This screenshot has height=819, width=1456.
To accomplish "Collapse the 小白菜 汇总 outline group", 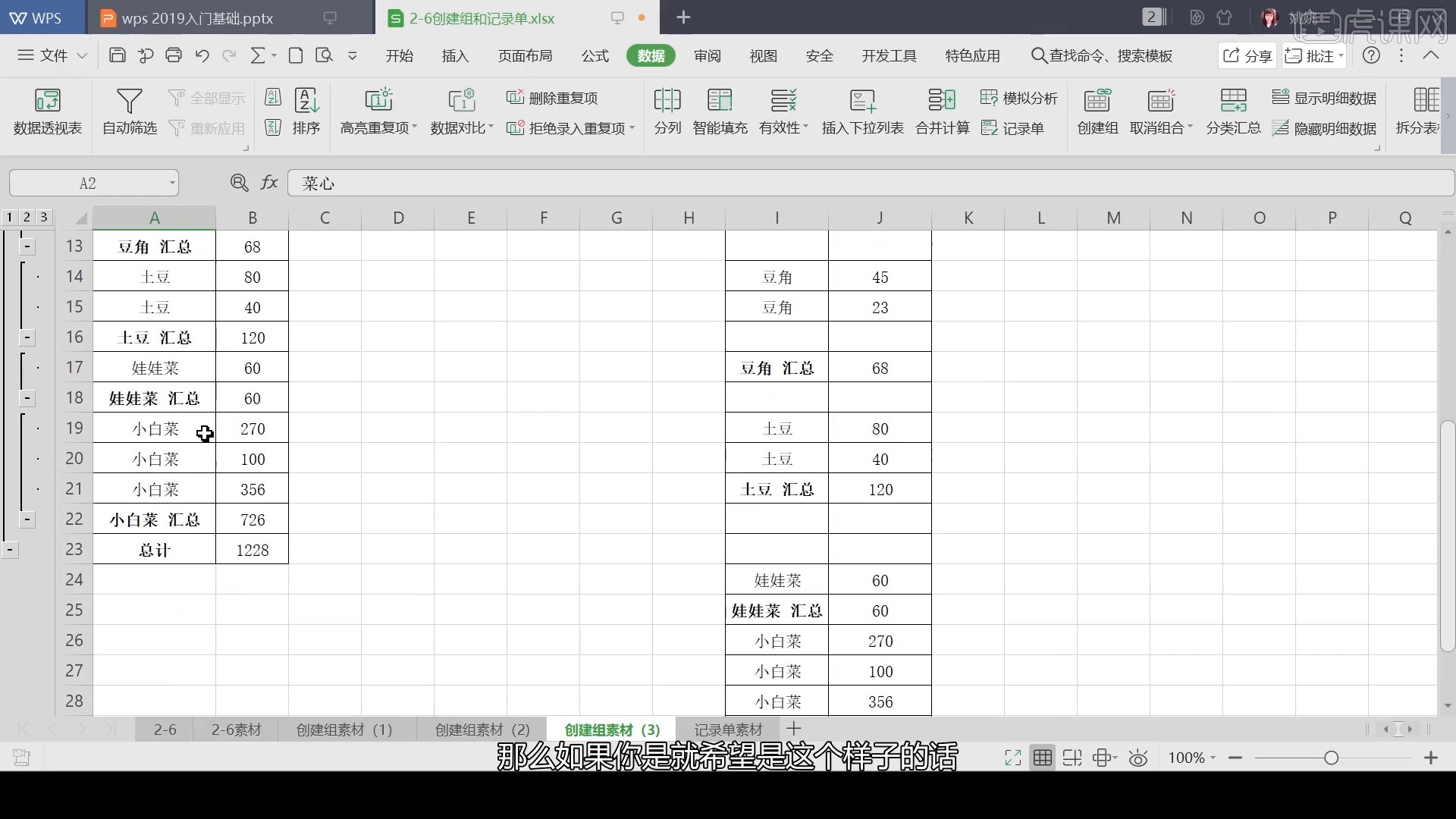I will click(x=26, y=519).
